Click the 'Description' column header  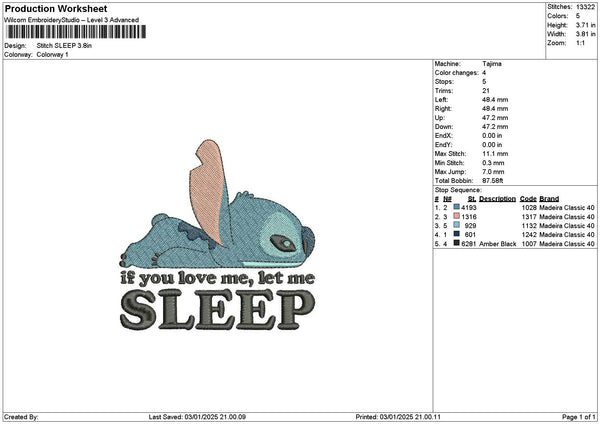[x=497, y=199]
